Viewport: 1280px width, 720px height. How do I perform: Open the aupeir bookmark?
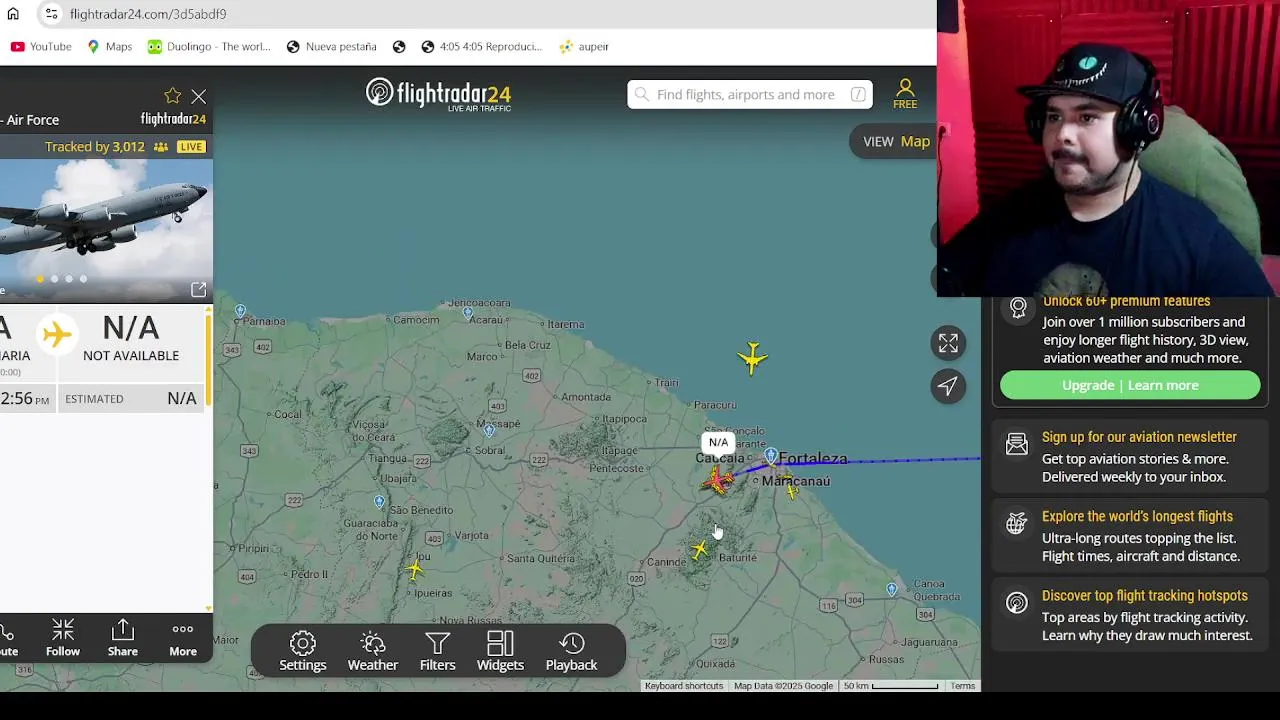coord(584,46)
